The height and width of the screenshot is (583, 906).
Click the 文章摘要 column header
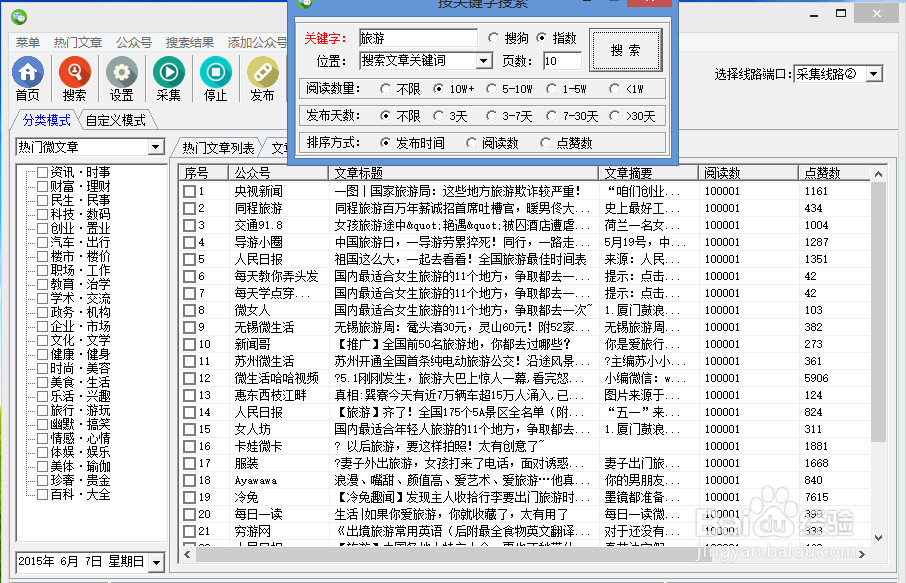point(648,173)
